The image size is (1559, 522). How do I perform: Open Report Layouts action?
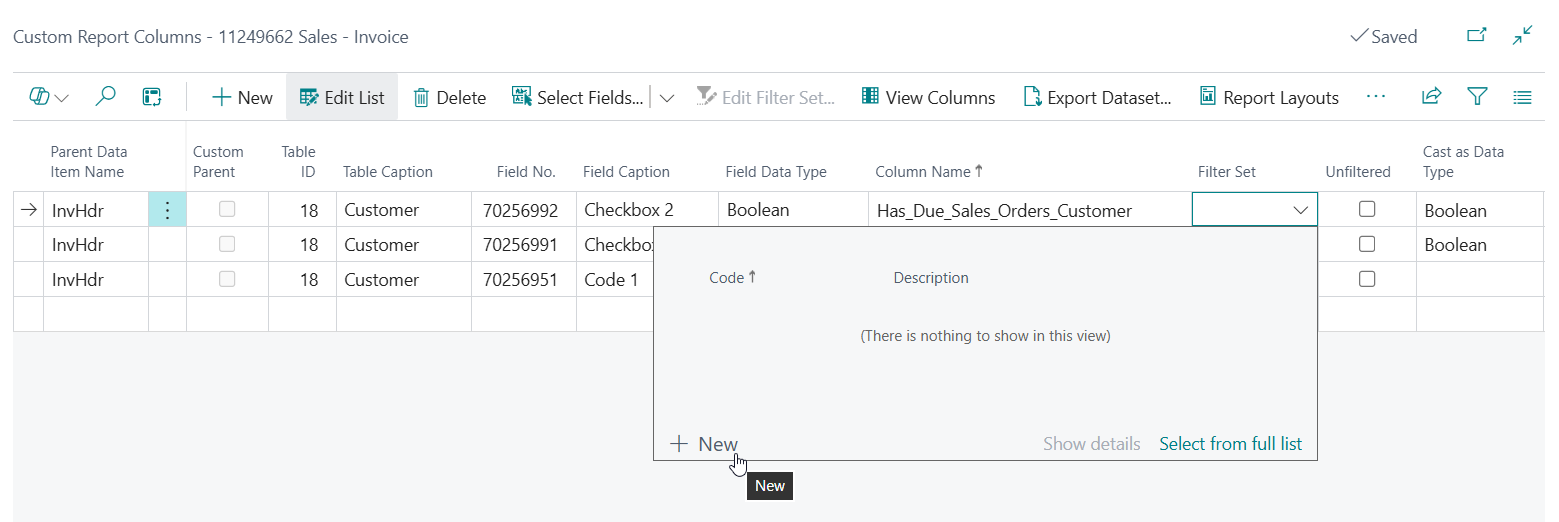[1268, 97]
